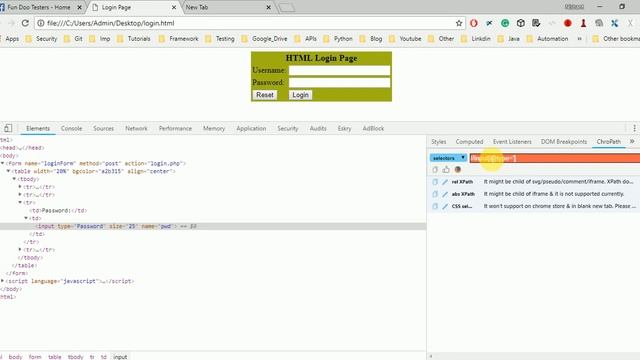The image size is (640, 360).
Task: Open DevTools kebab menu
Action: [634, 128]
